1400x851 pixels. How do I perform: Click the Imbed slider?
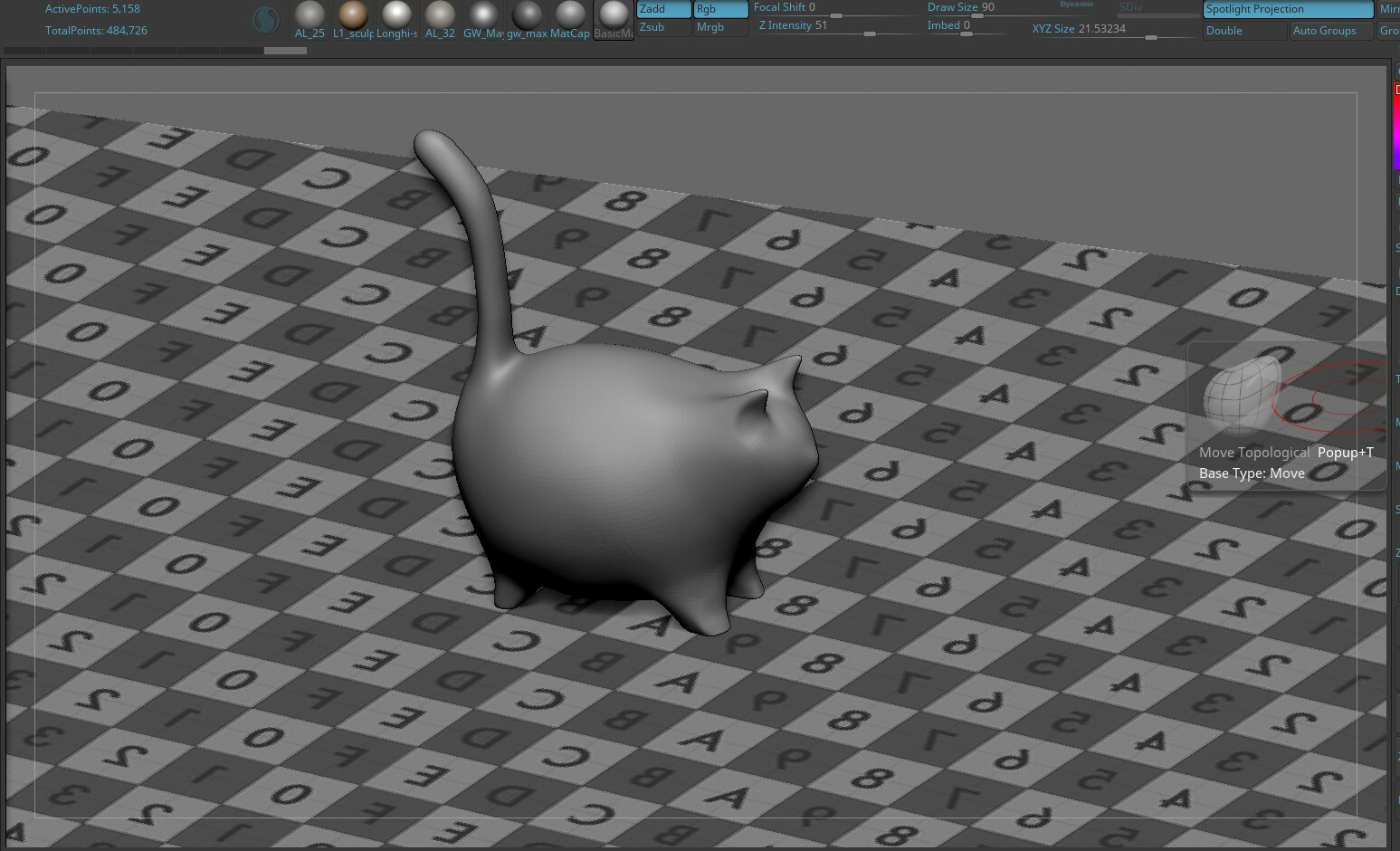(x=965, y=26)
